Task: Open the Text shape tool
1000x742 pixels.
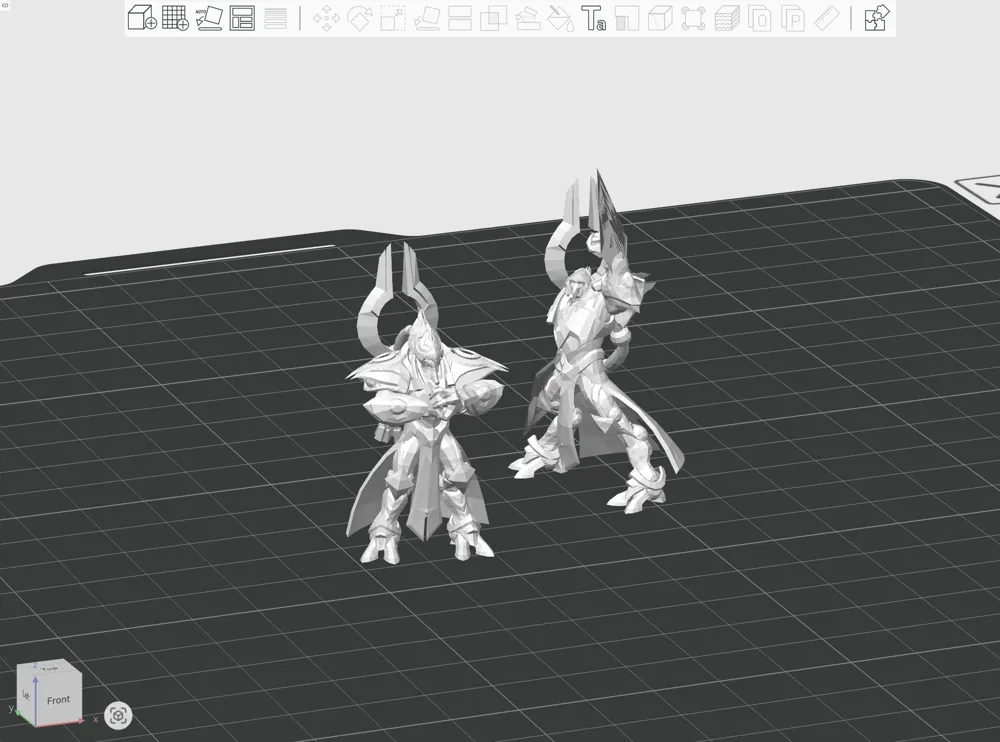Action: 593,18
